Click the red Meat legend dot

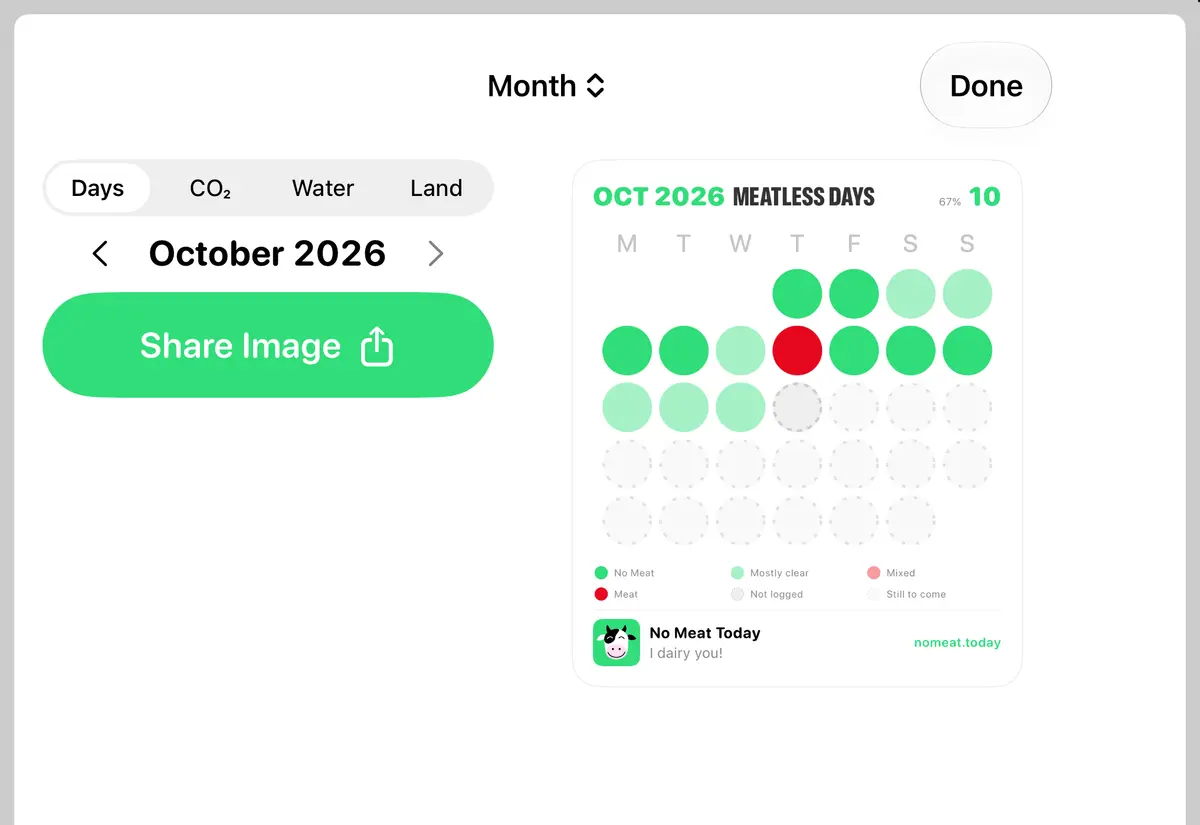[x=601, y=594]
